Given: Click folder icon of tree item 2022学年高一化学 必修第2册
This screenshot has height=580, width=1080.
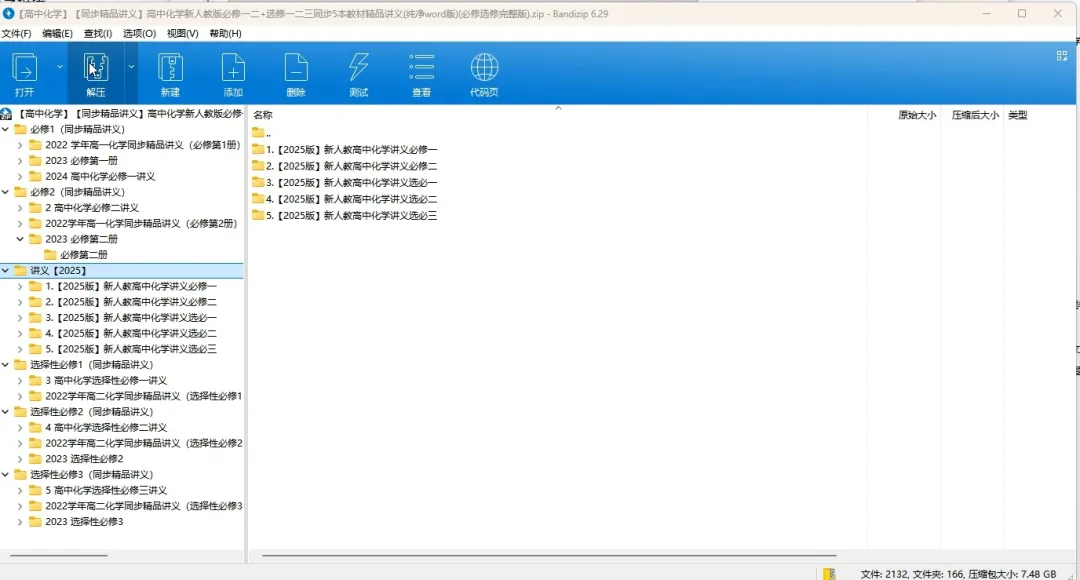Looking at the screenshot, I should [x=35, y=223].
